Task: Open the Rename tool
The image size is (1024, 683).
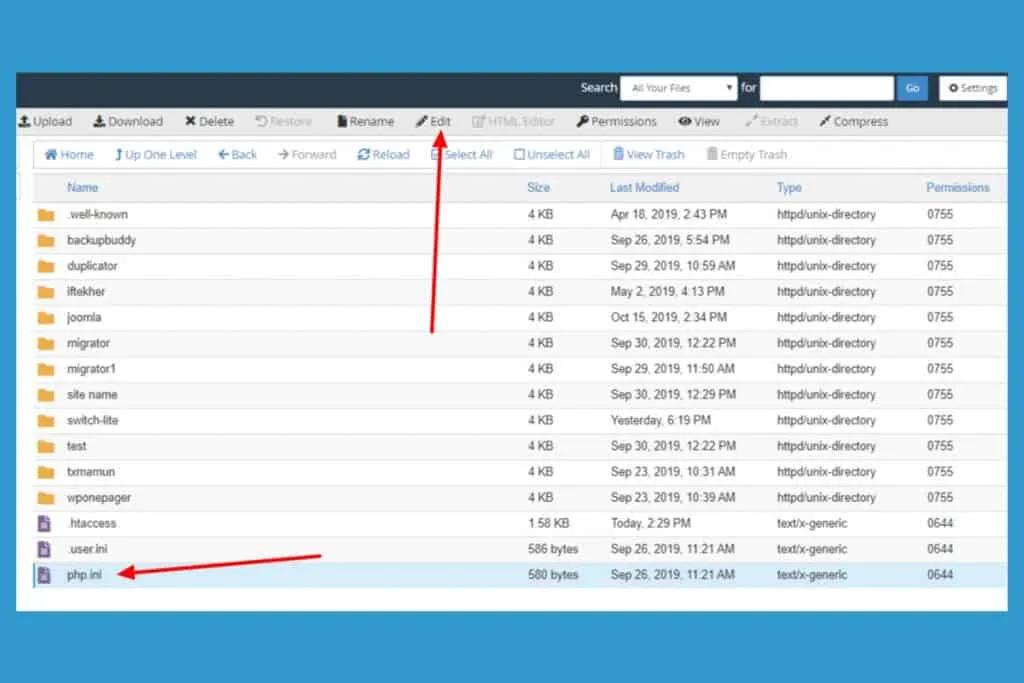Action: tap(366, 121)
